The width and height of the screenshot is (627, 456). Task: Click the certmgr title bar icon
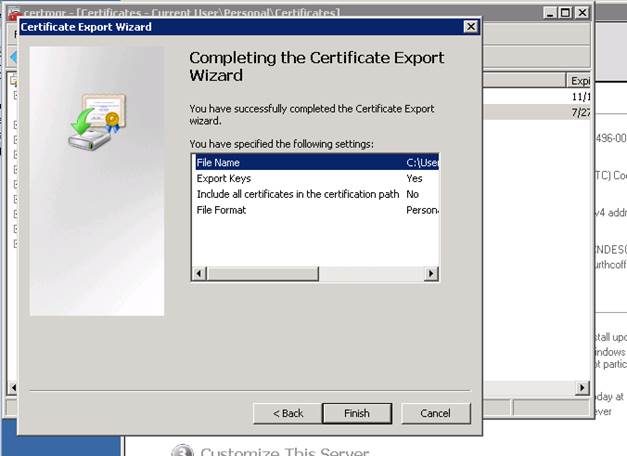[x=13, y=13]
